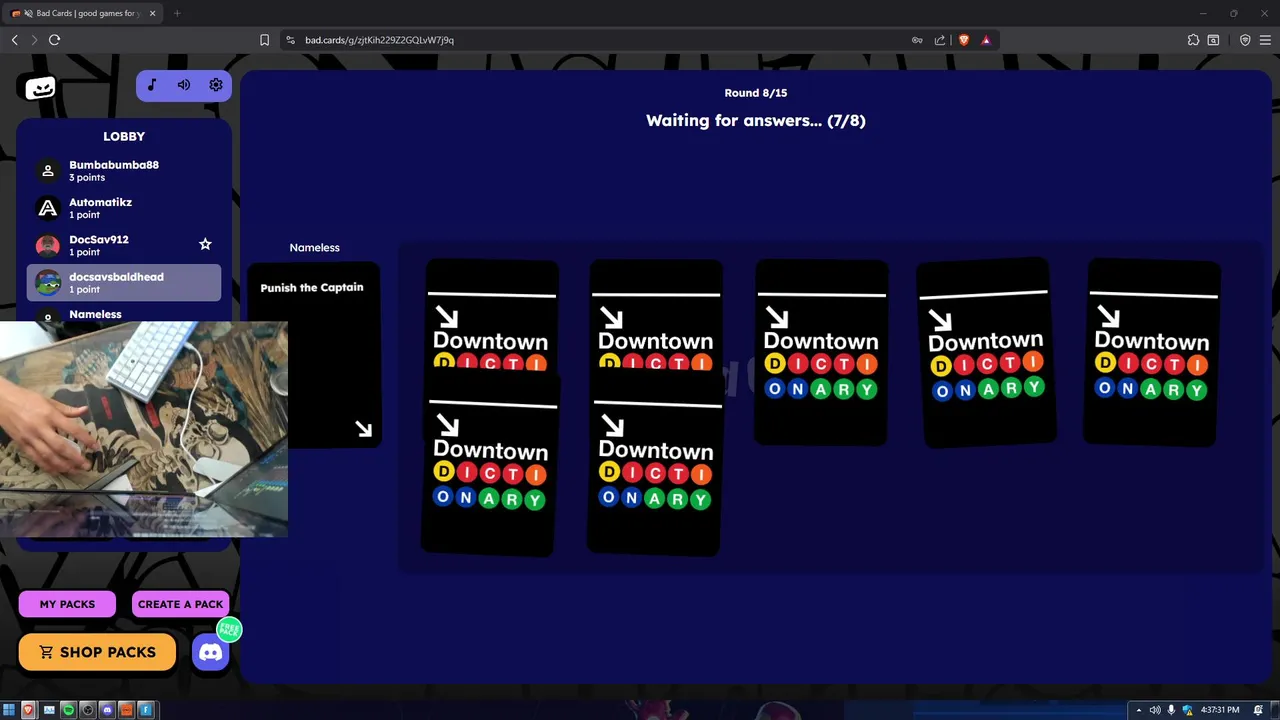Click Bumbabumba88's avatar icon

(48, 171)
